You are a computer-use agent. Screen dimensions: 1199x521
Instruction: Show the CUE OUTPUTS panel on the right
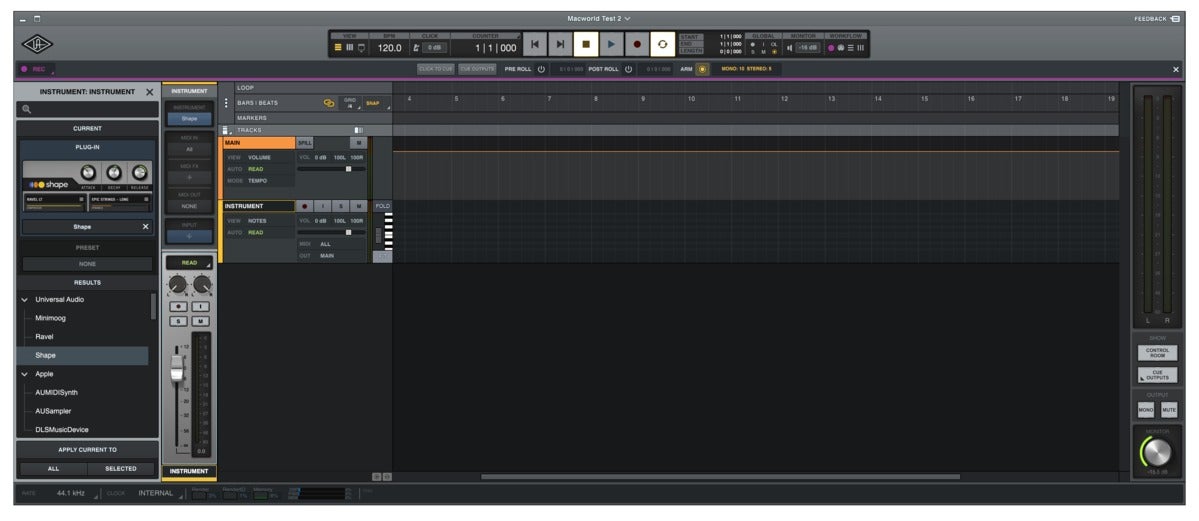[1158, 376]
